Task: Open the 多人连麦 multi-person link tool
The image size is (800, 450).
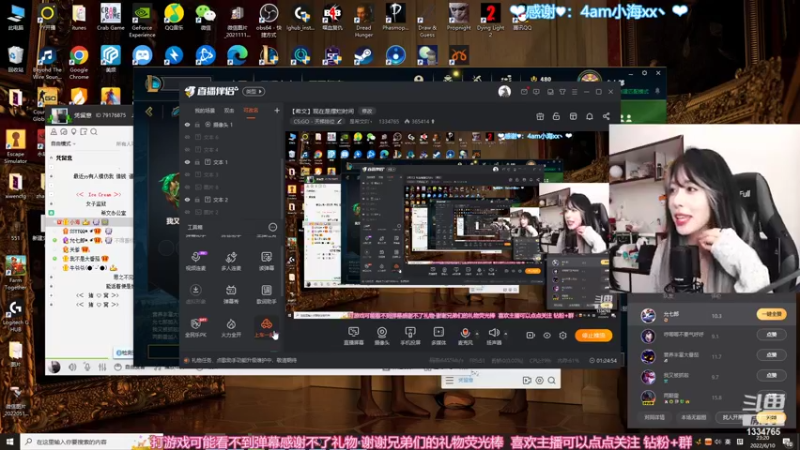Action: [231, 260]
